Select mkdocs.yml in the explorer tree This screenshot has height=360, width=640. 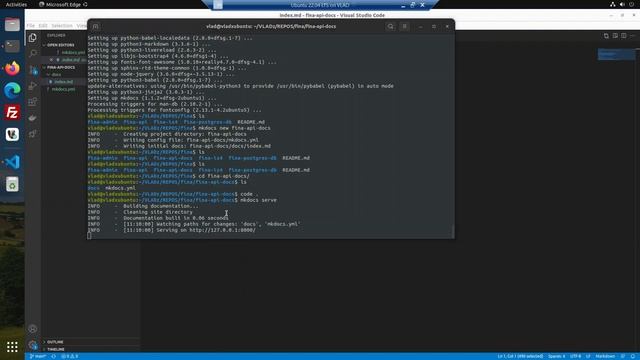click(63, 89)
